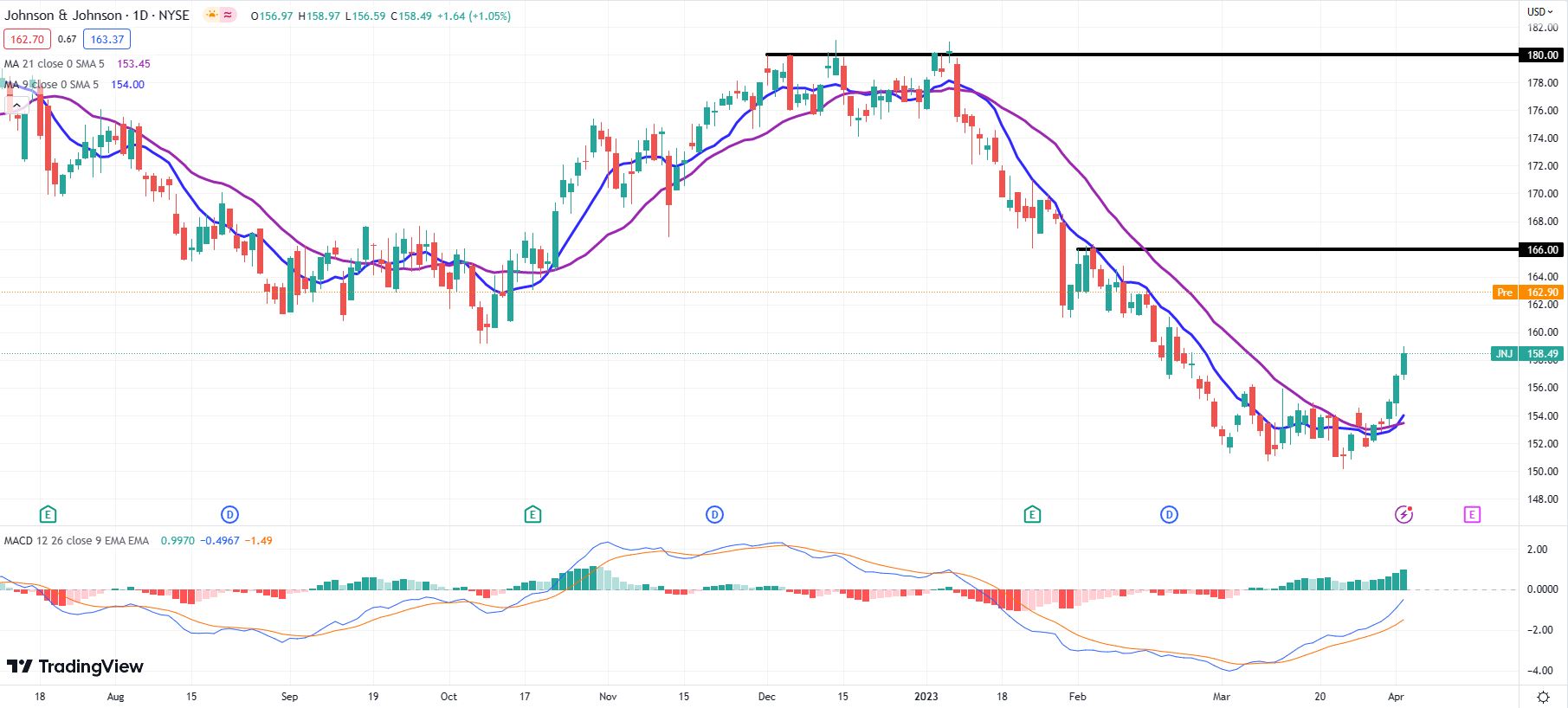Click the −4.00 MACD scale label

1541,670
